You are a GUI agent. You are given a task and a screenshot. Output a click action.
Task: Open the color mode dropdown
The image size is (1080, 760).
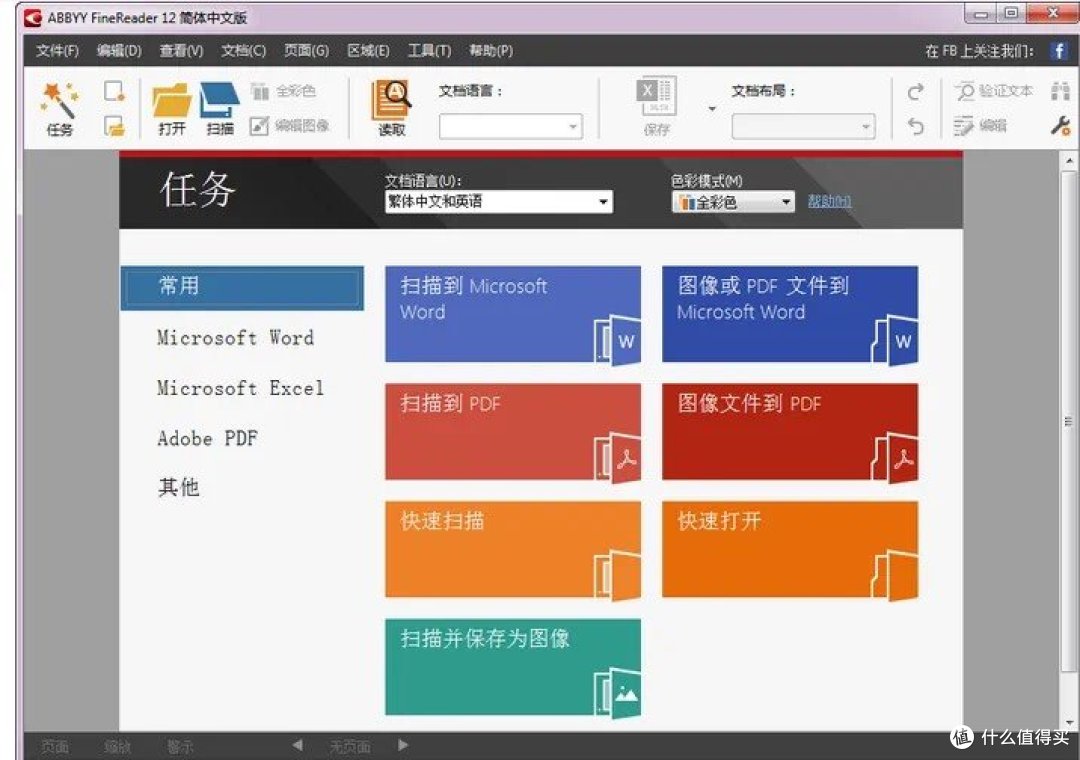733,202
